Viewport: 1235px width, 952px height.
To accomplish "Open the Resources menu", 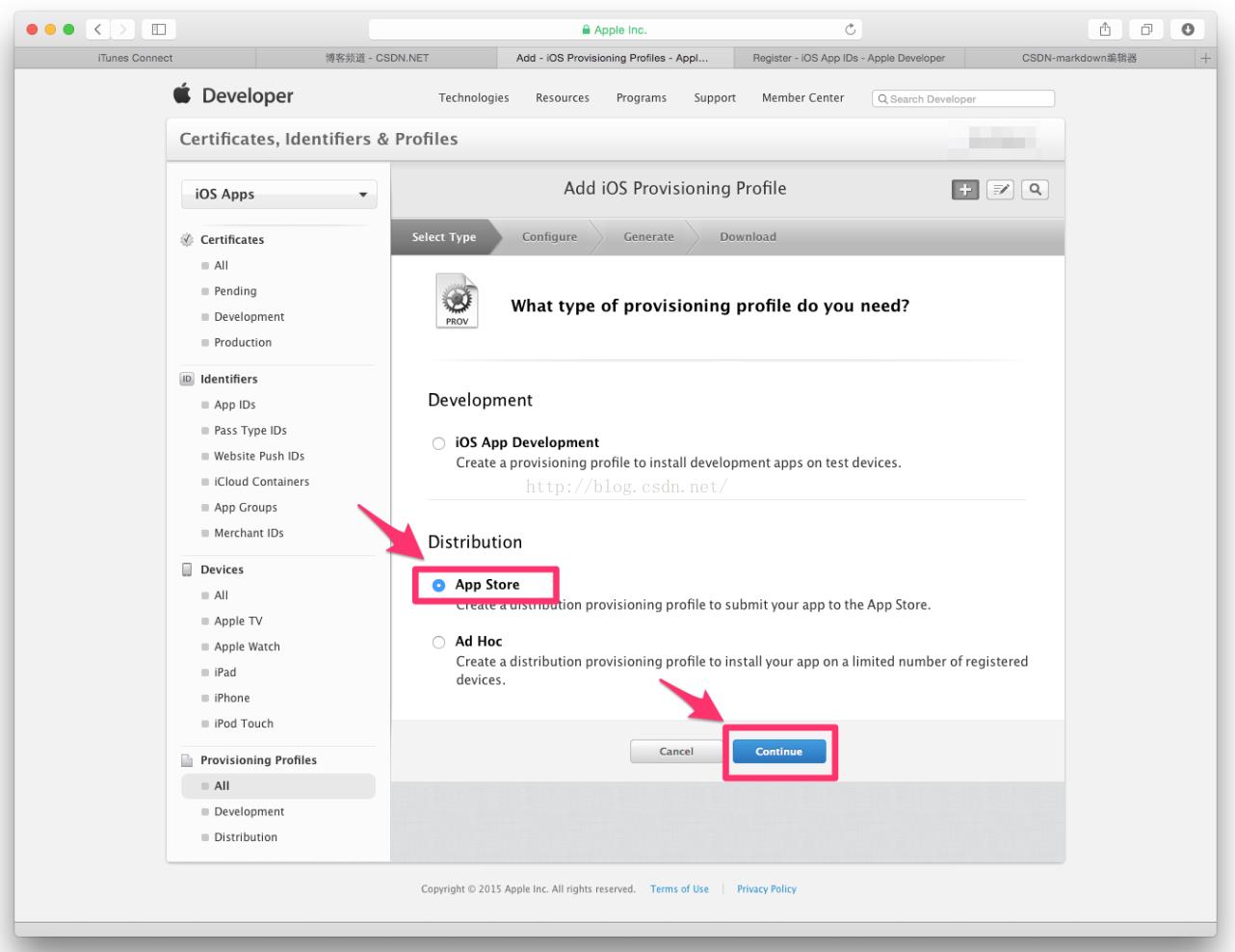I will coord(563,98).
